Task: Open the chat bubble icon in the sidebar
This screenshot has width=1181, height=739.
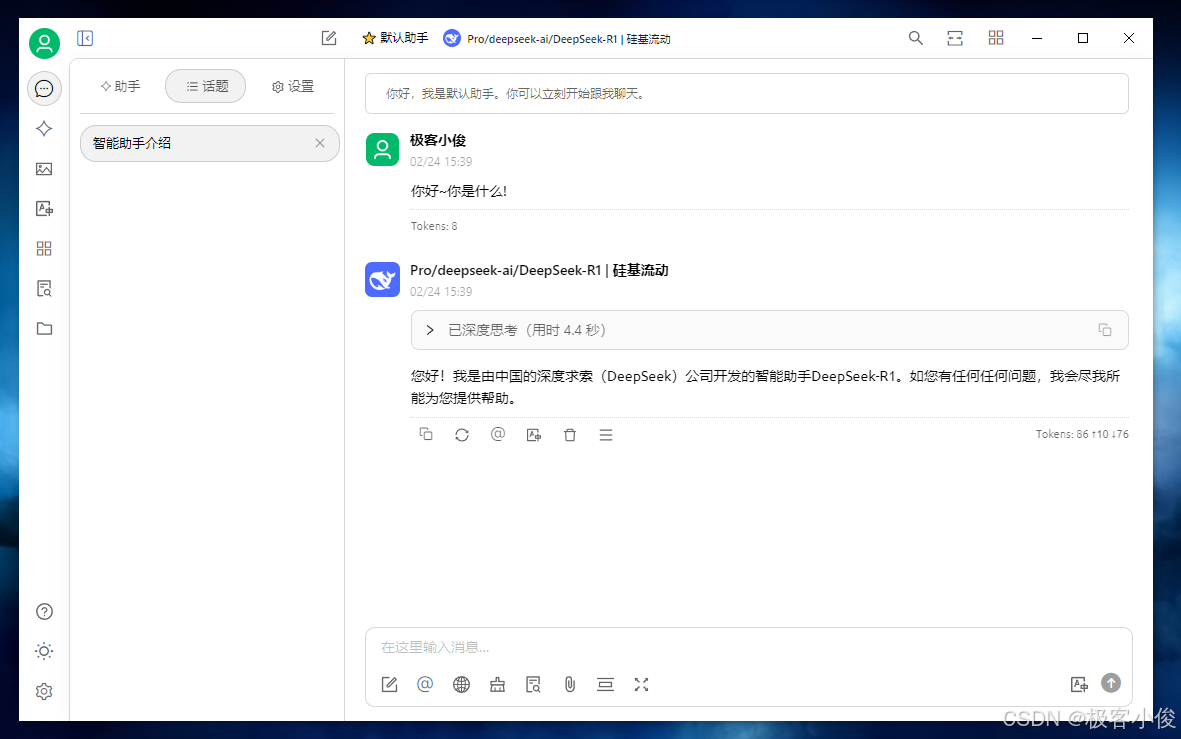Action: 44,89
